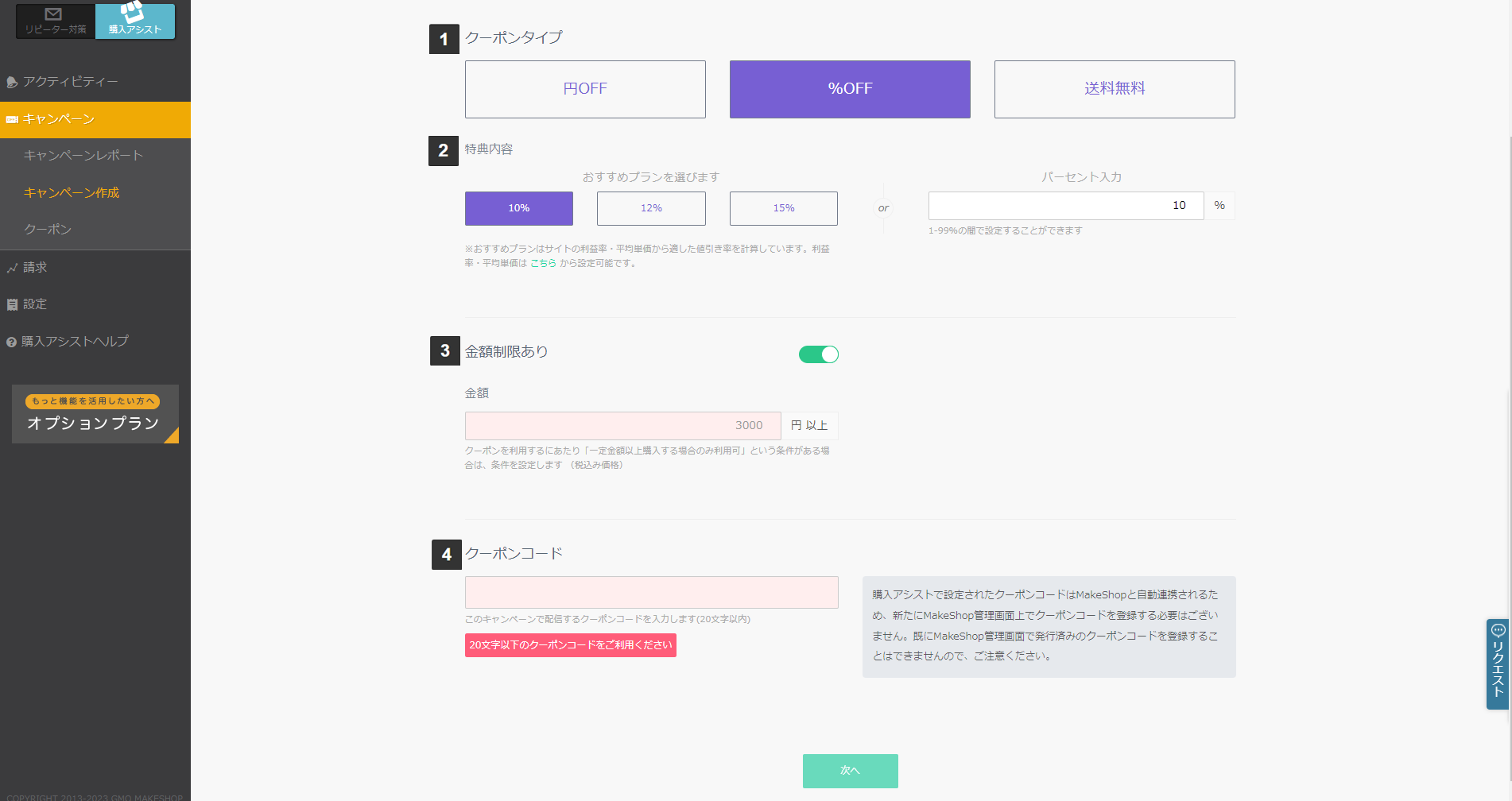This screenshot has height=801, width=1512.
Task: Choose %OFF coupon type
Action: (x=850, y=89)
